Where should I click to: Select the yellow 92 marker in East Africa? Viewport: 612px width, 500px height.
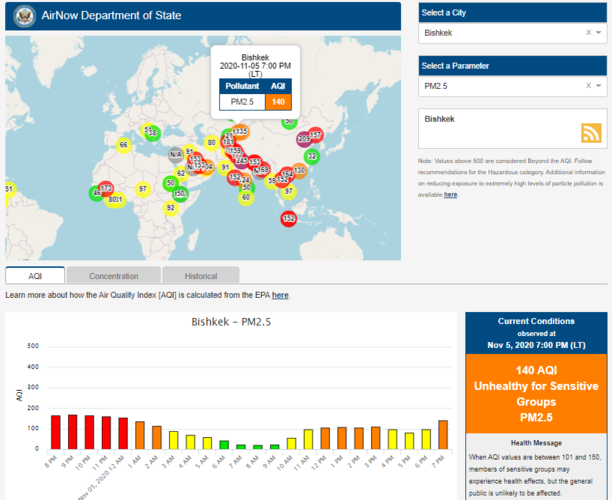170,207
